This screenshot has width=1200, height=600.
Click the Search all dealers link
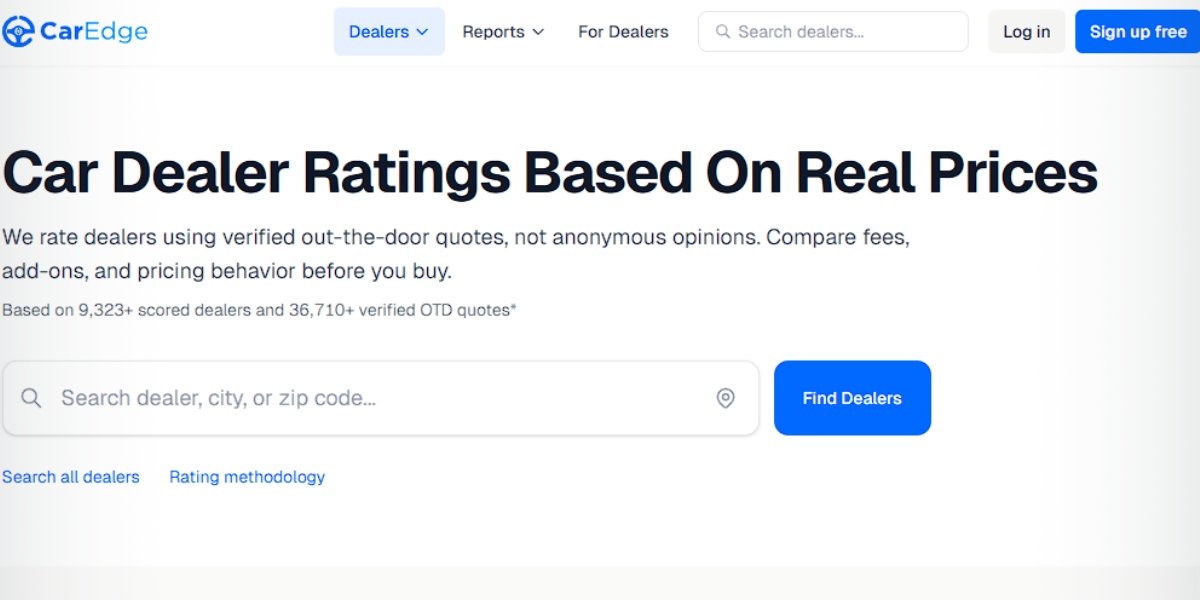tap(71, 477)
